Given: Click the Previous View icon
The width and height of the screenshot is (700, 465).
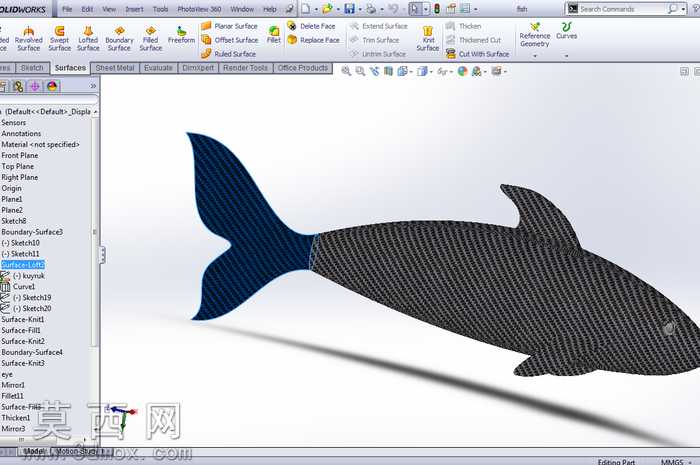Looking at the screenshot, I should [374, 71].
